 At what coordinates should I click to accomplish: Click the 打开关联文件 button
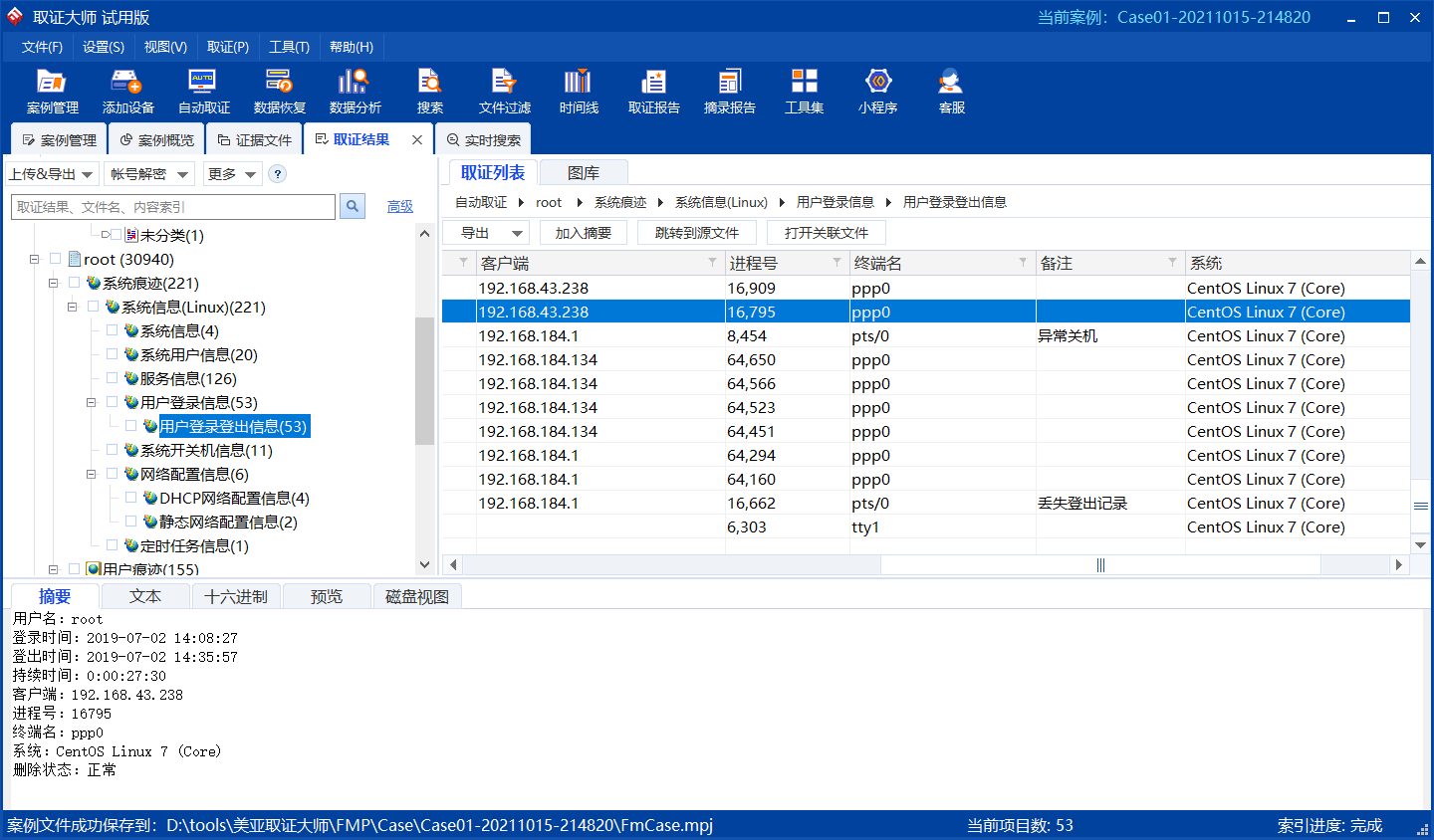click(x=827, y=233)
